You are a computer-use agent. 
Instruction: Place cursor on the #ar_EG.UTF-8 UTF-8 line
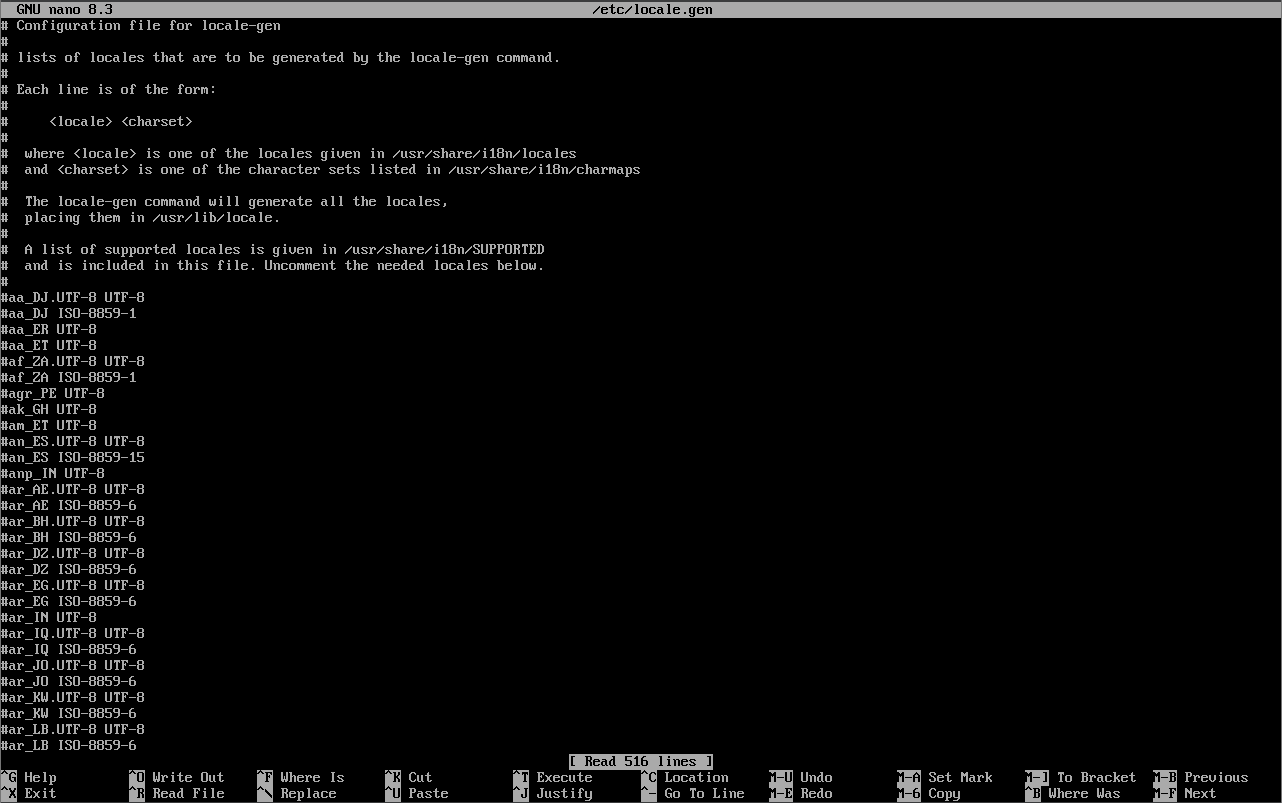(72, 585)
